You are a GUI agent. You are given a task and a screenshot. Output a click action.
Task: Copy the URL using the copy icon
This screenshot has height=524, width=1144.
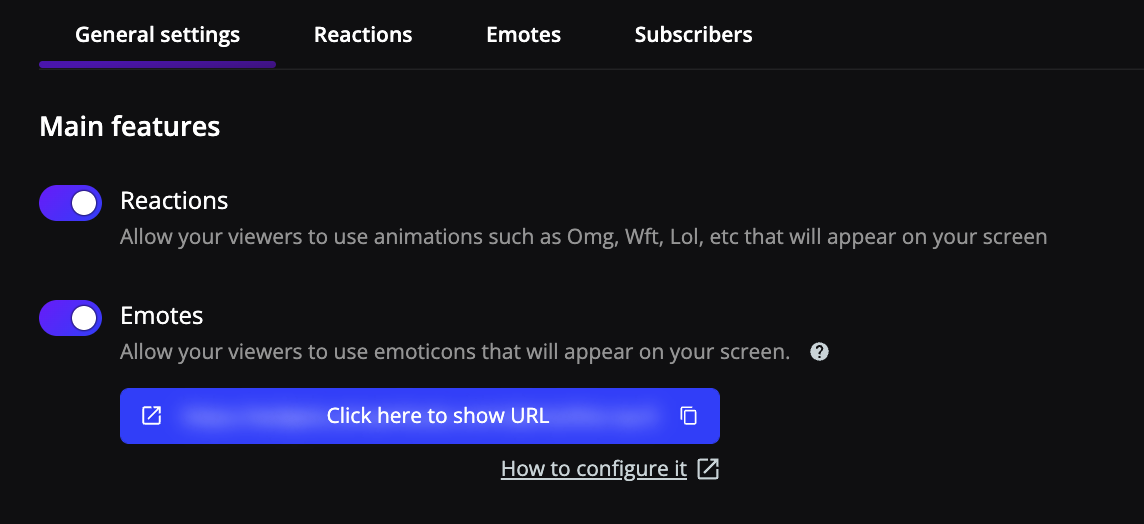pos(688,416)
